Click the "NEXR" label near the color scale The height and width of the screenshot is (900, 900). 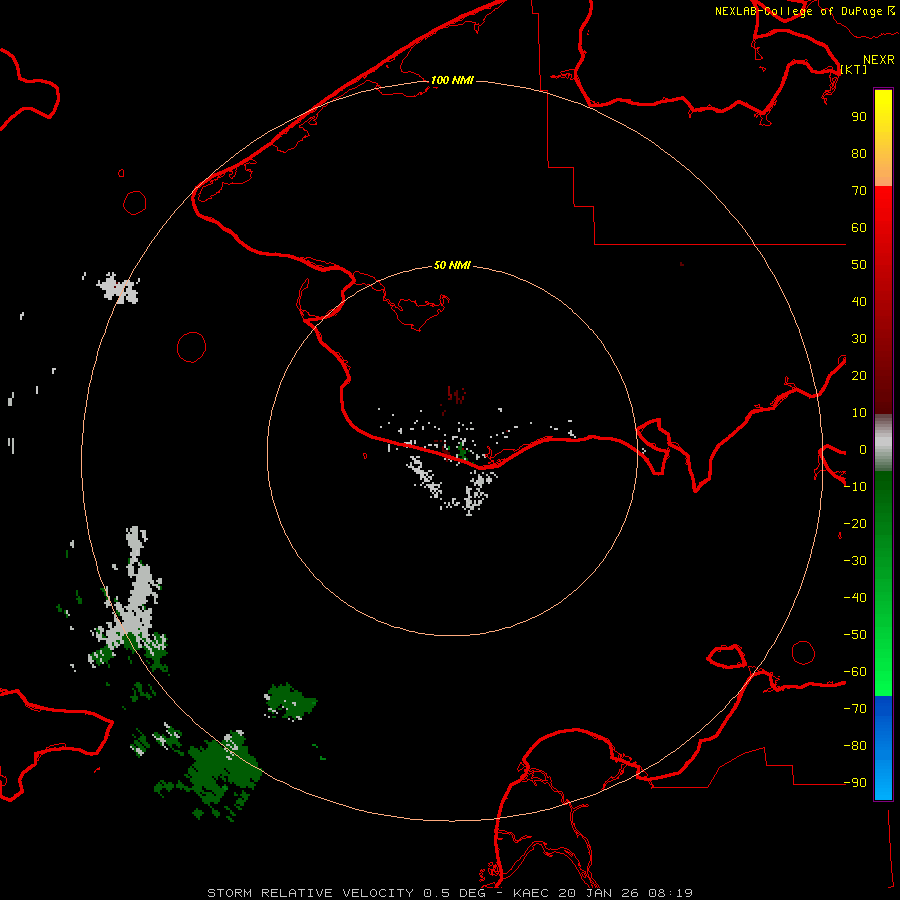879,60
